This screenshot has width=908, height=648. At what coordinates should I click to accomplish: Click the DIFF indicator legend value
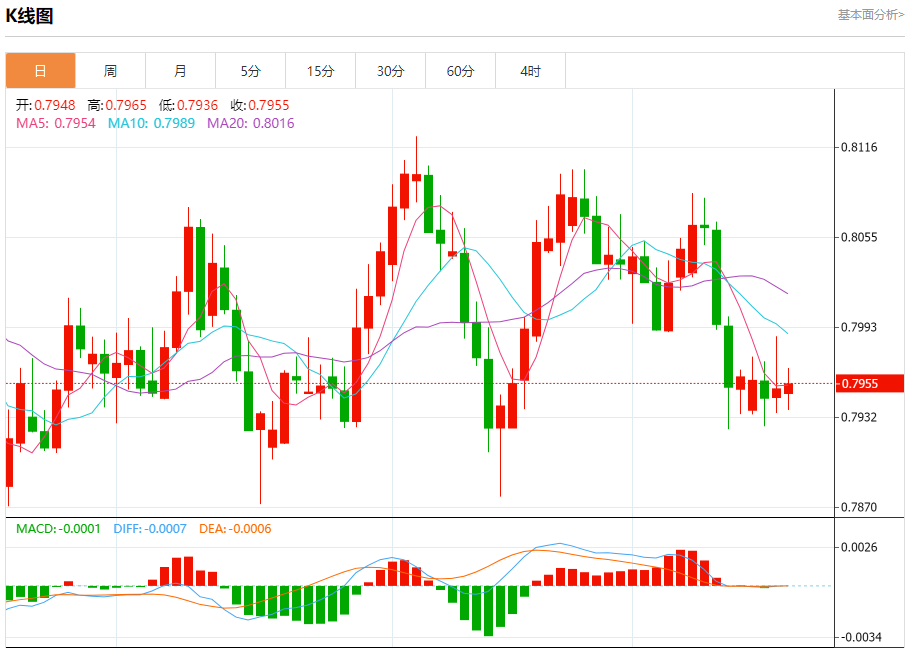(x=149, y=529)
